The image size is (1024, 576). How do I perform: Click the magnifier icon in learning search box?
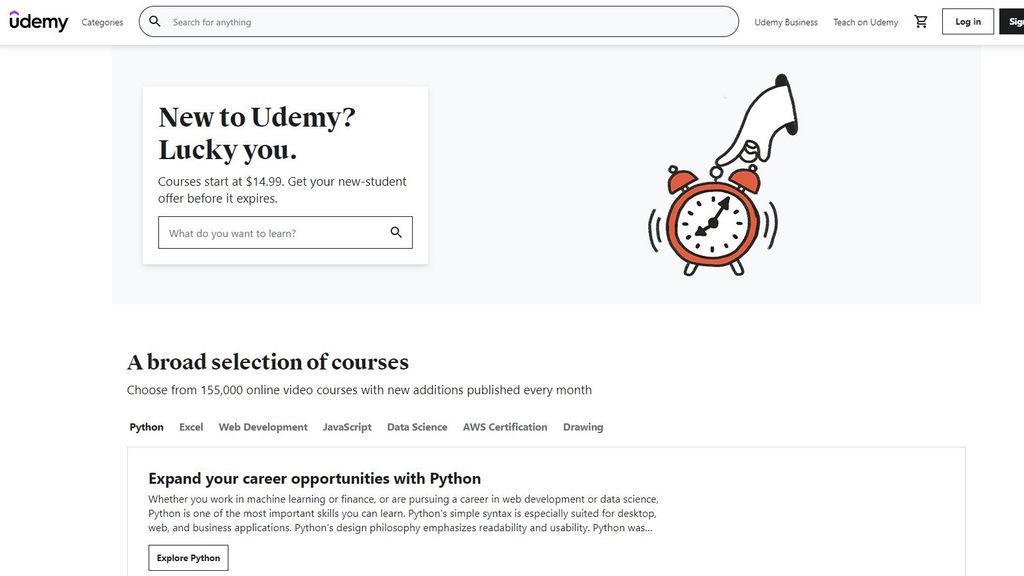click(396, 232)
